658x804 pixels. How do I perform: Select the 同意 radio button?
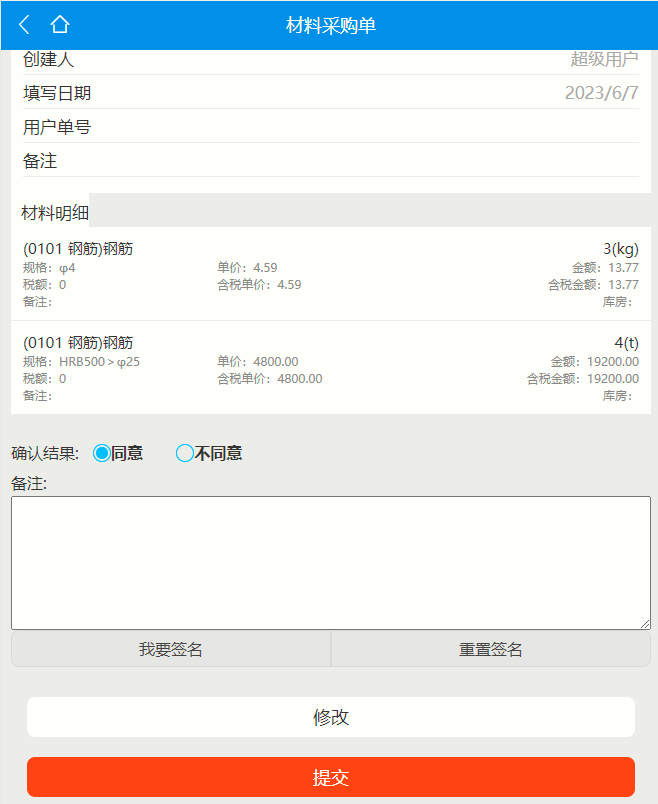(101, 453)
